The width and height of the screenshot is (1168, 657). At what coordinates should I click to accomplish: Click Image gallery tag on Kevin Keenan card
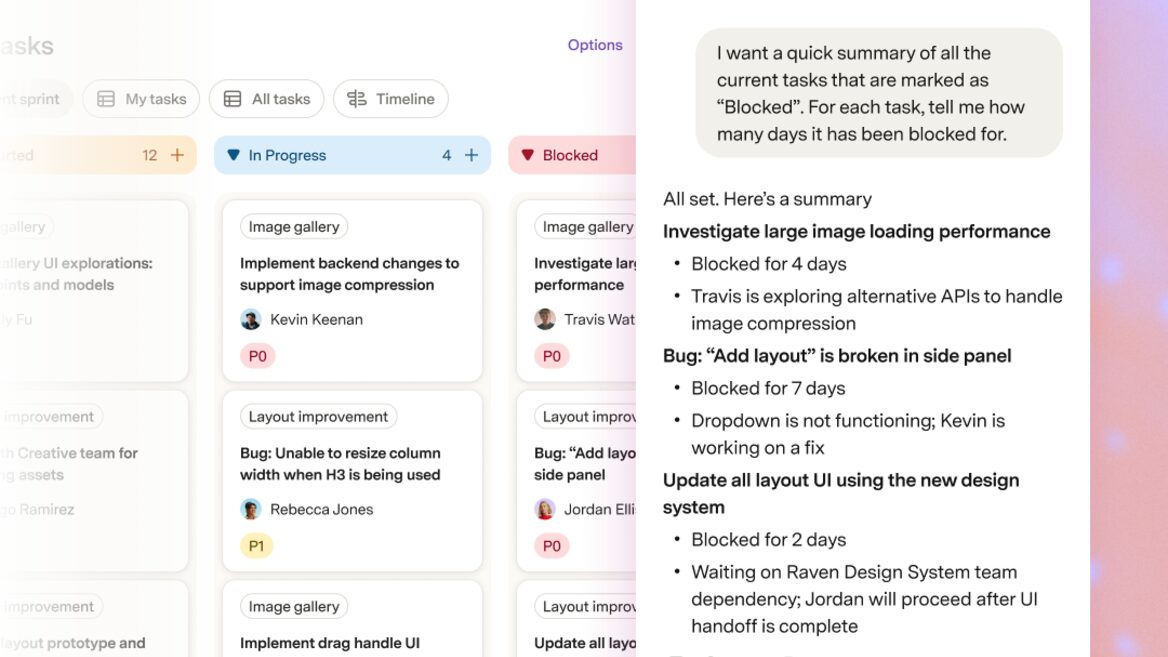point(293,226)
